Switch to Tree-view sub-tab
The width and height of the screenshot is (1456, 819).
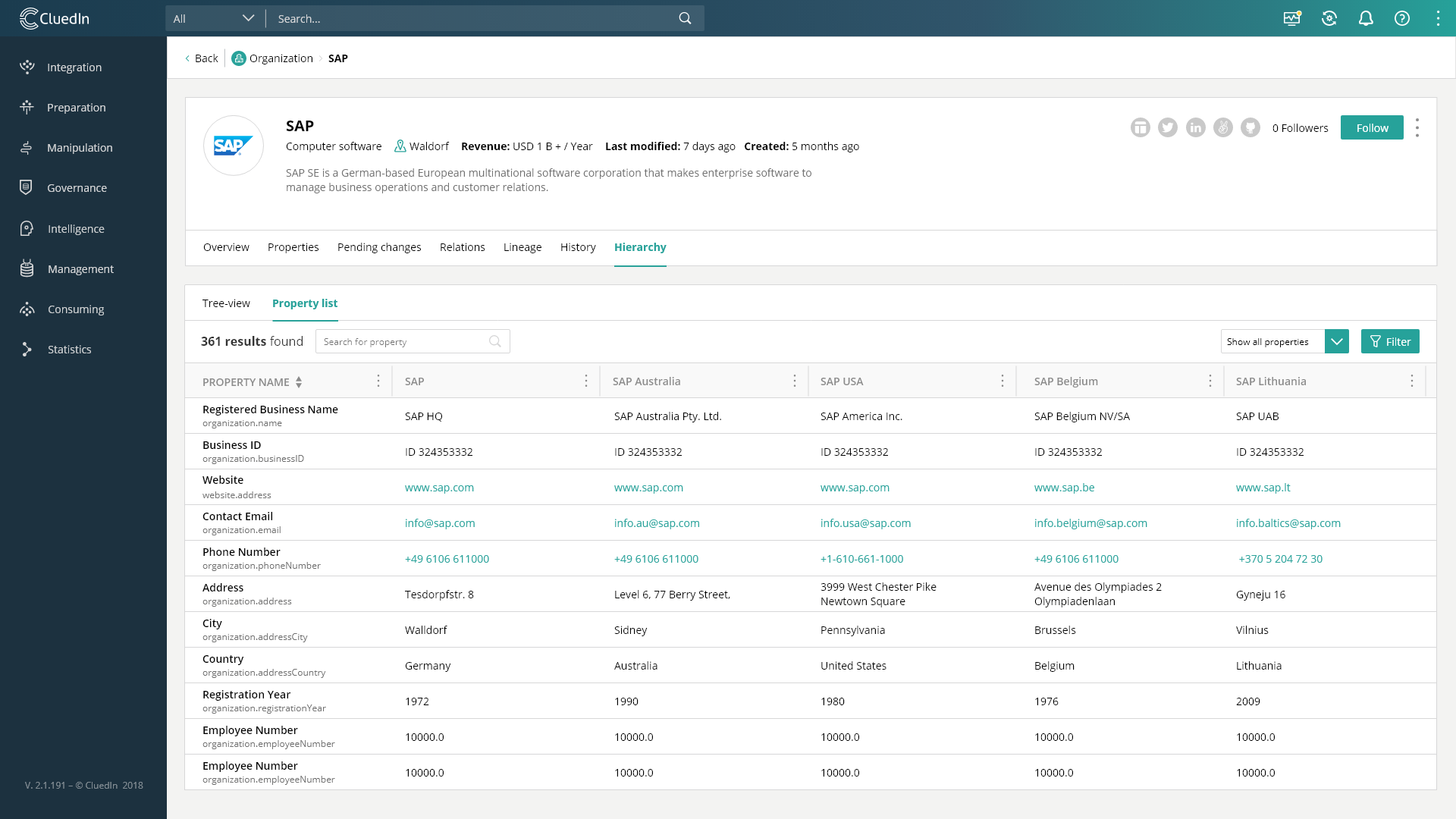tap(226, 303)
